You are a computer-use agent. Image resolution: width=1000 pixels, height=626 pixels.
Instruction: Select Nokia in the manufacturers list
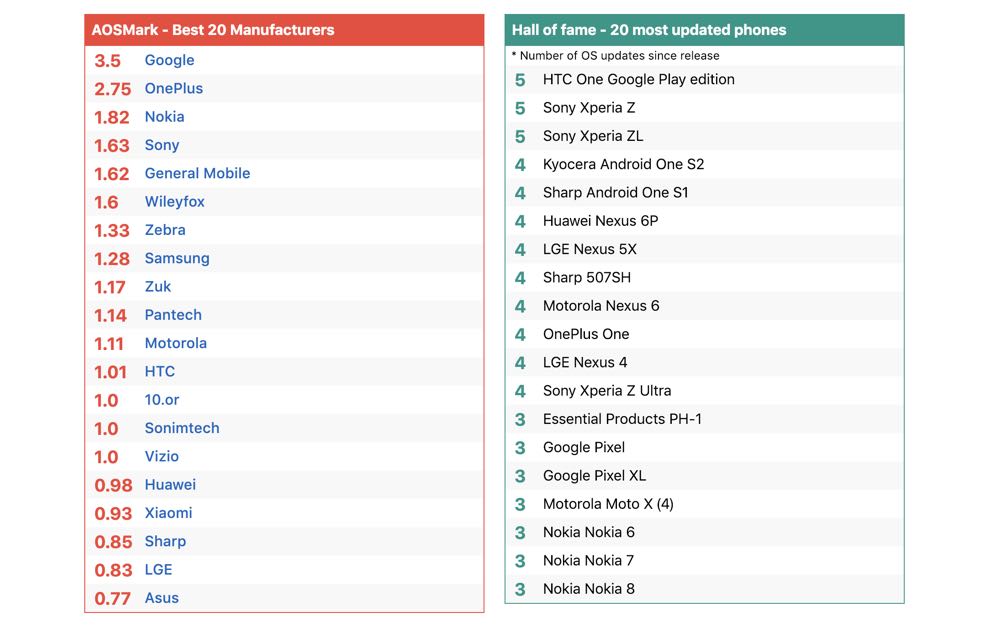point(164,117)
